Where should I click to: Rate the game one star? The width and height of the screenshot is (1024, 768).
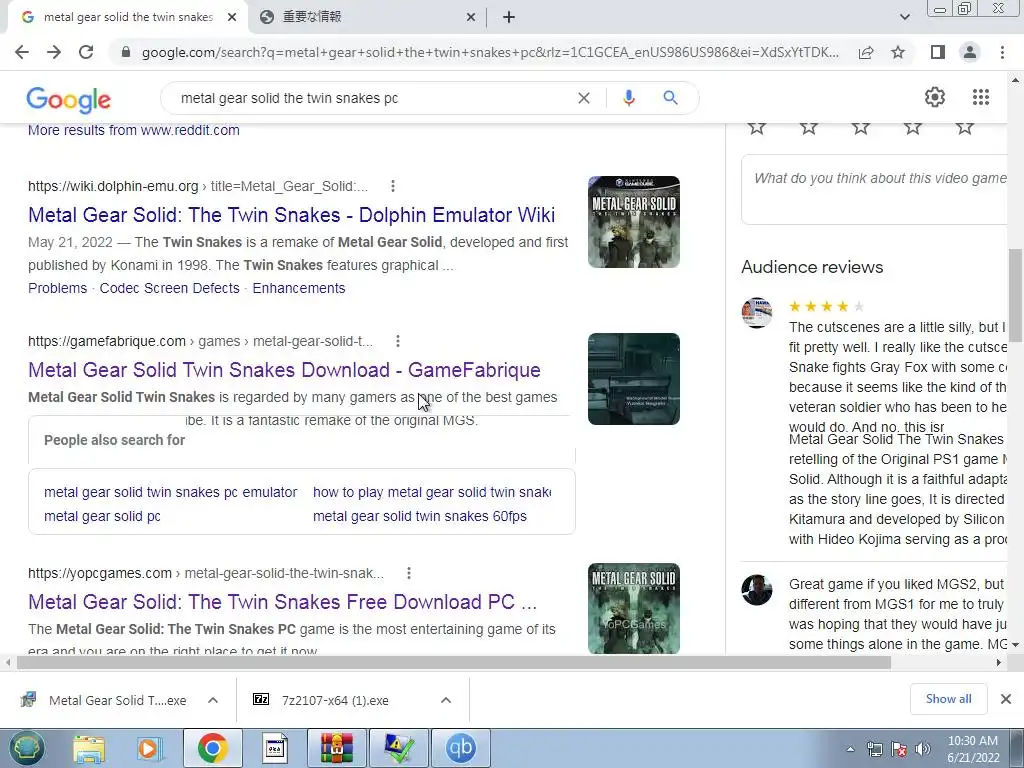pos(757,127)
